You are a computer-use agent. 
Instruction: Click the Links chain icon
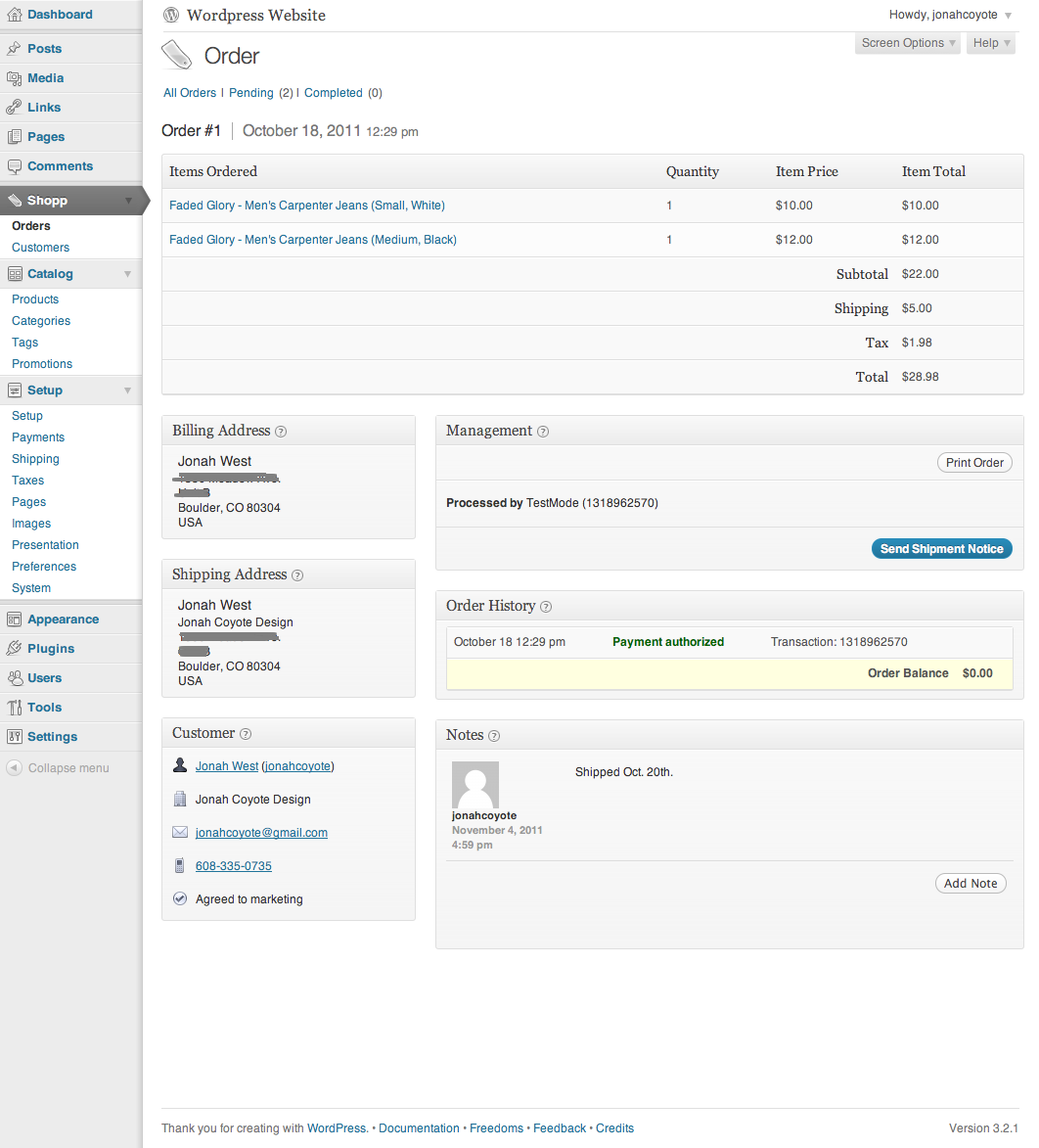(14, 108)
